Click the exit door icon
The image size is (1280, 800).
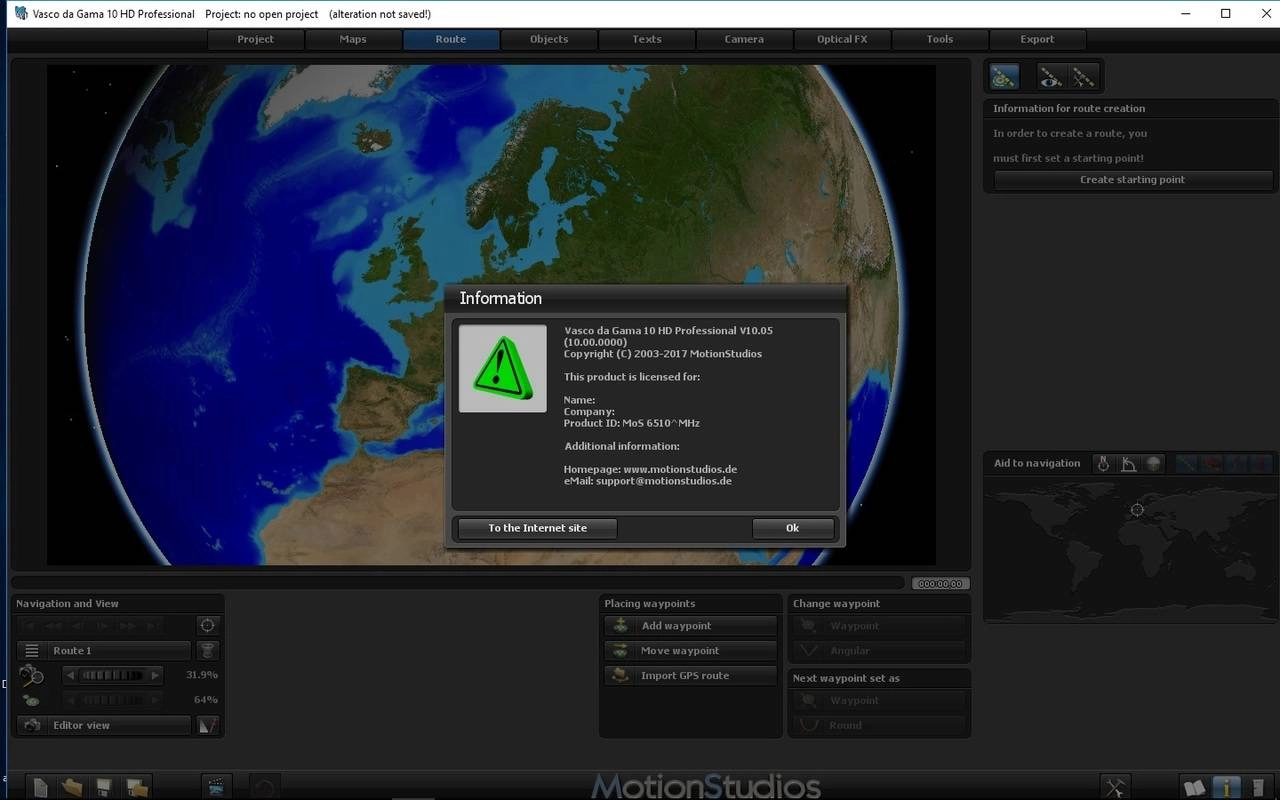coord(1258,787)
